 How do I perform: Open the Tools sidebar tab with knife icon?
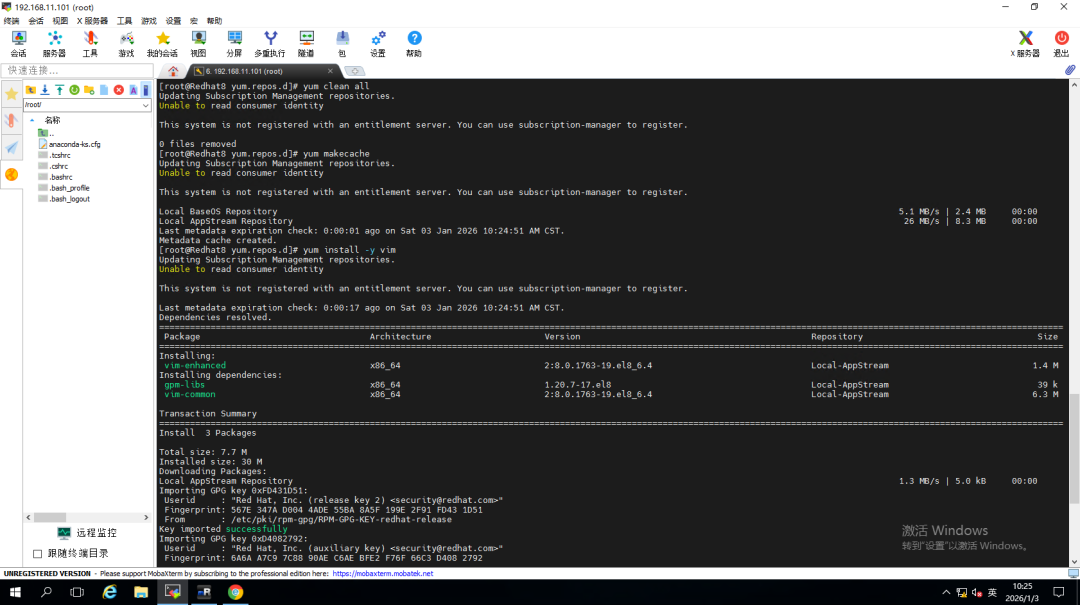(12, 121)
